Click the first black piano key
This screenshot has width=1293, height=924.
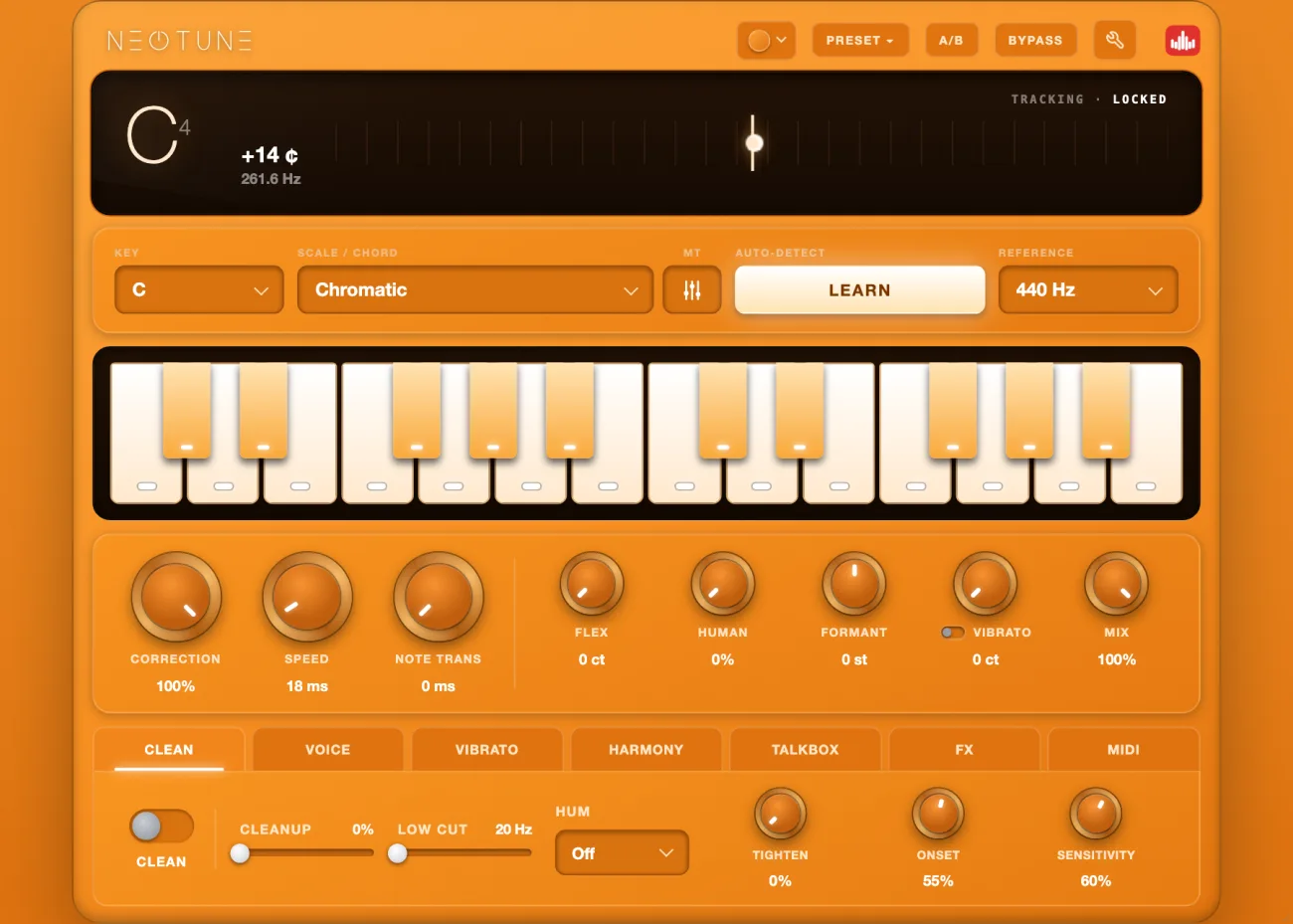click(x=187, y=411)
